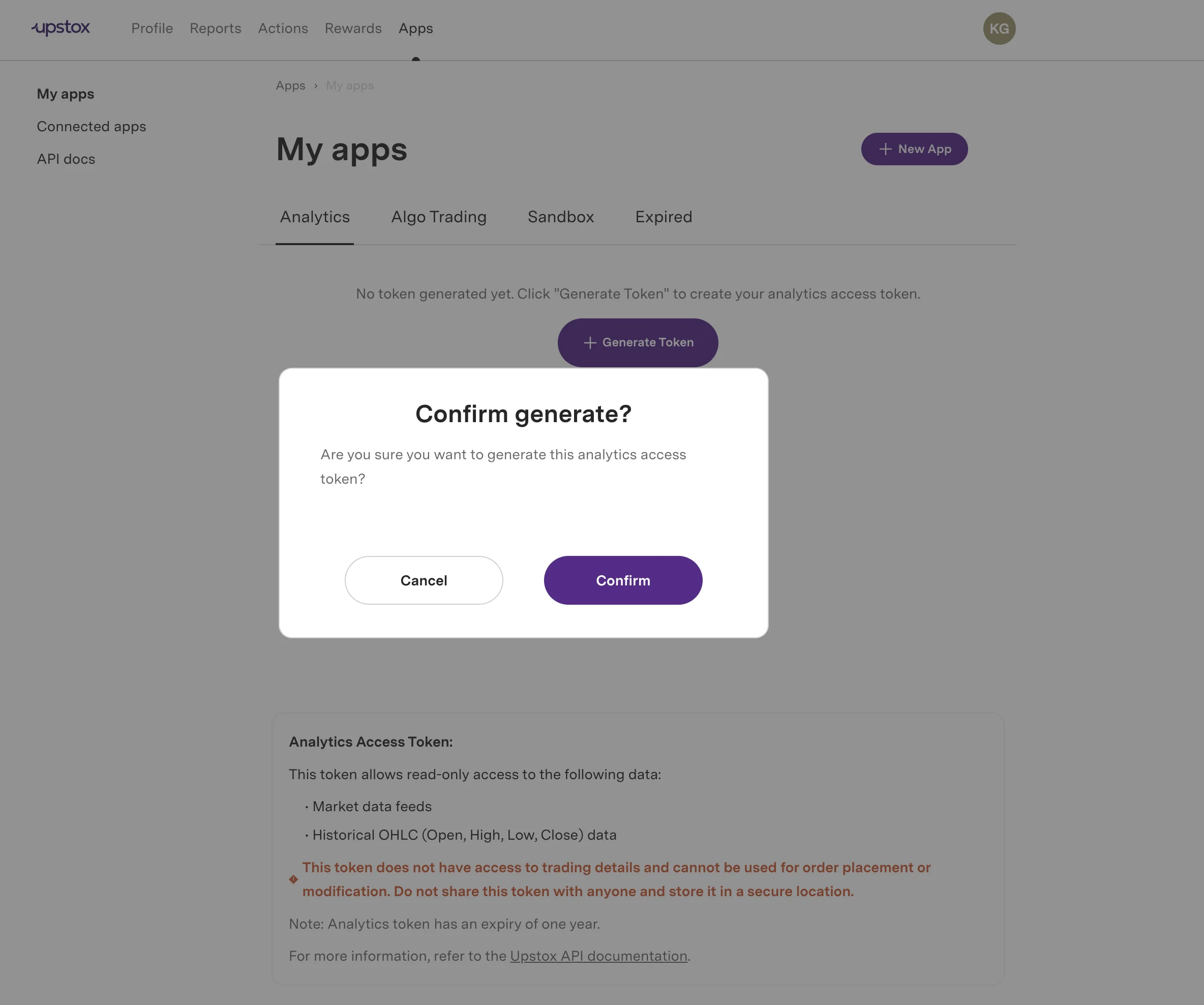Open the Actions menu item
Screen dimensions: 1204x1005
click(283, 28)
